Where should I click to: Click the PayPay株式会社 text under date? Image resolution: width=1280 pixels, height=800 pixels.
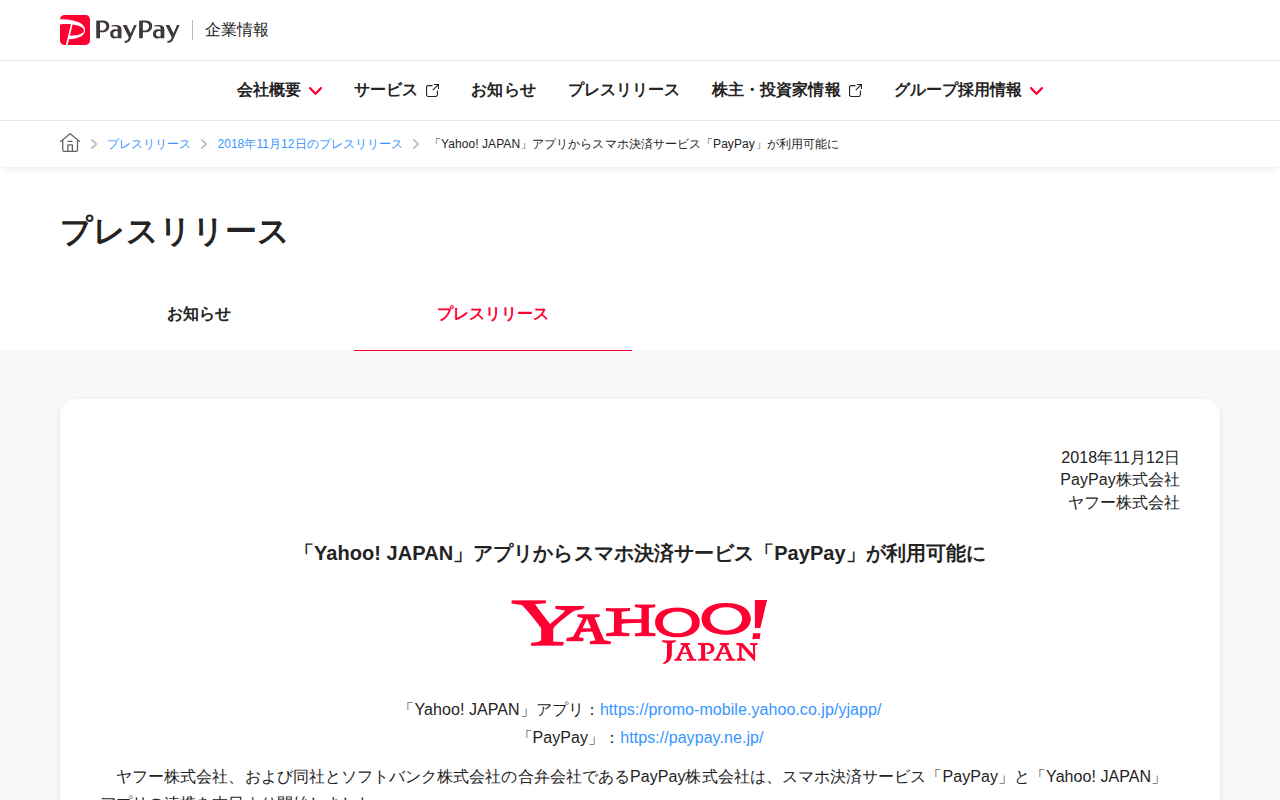(x=1120, y=480)
